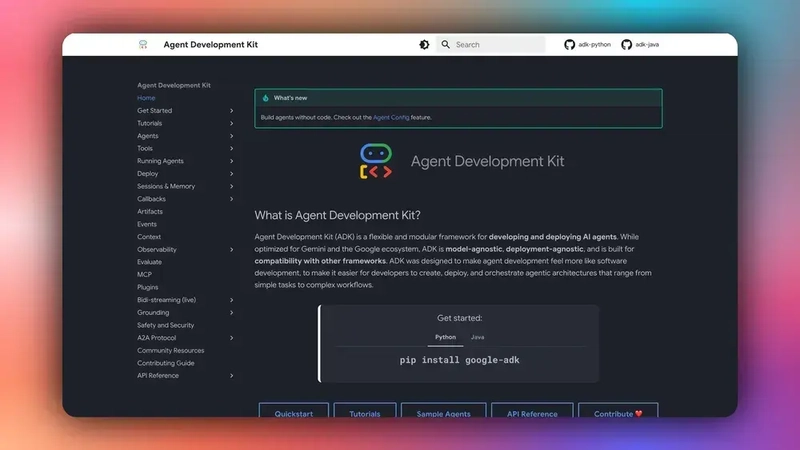Expand the A2A Protocol chevron
800x450 pixels.
232,338
